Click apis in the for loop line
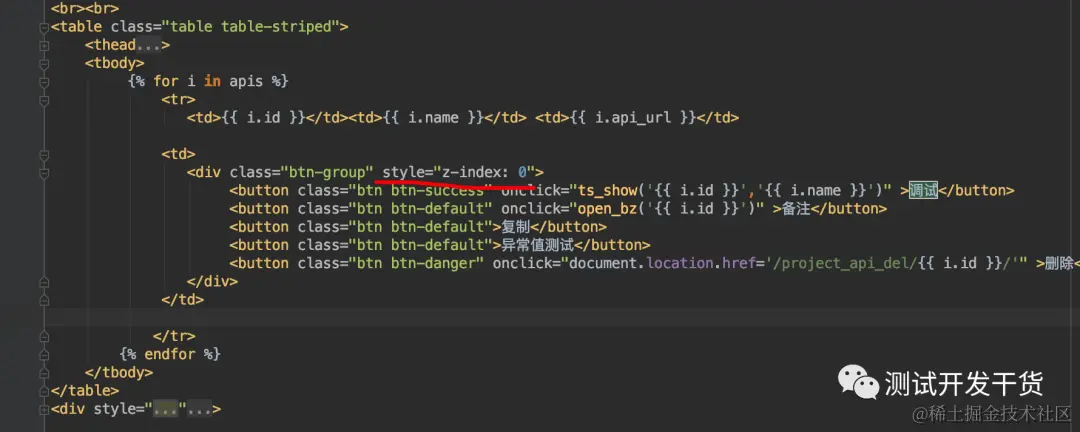This screenshot has width=1080, height=432. (246, 82)
